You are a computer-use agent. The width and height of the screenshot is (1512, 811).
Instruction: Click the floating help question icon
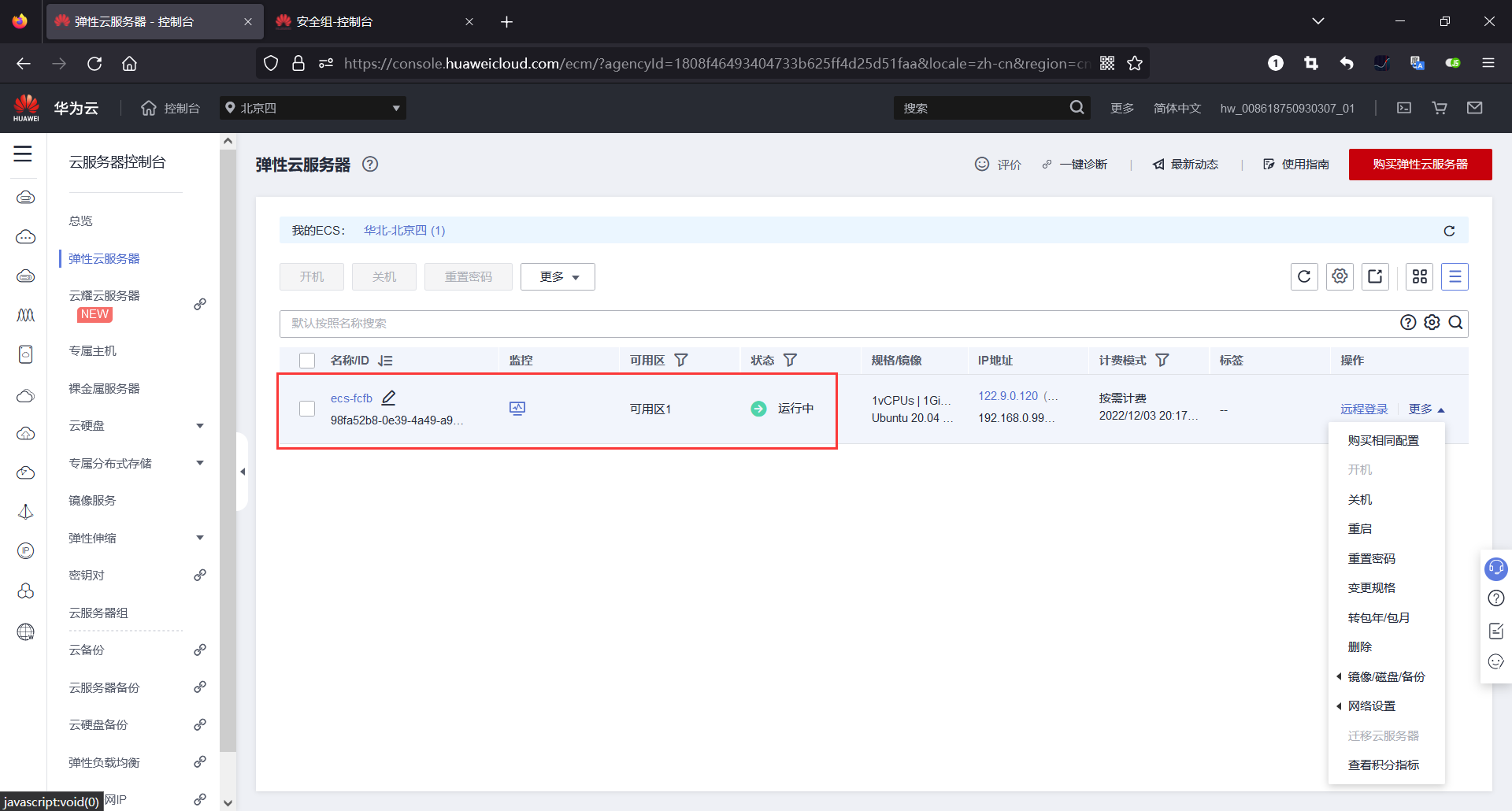pyautogui.click(x=1496, y=598)
